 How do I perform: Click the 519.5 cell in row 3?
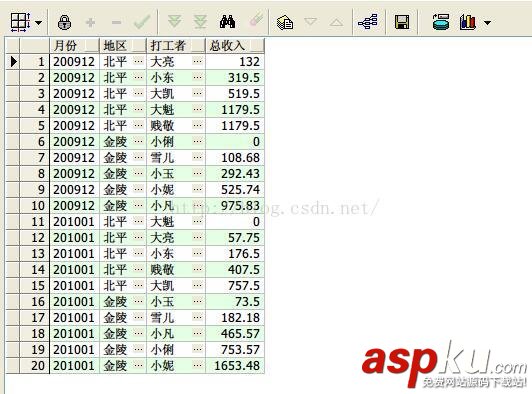pyautogui.click(x=235, y=93)
